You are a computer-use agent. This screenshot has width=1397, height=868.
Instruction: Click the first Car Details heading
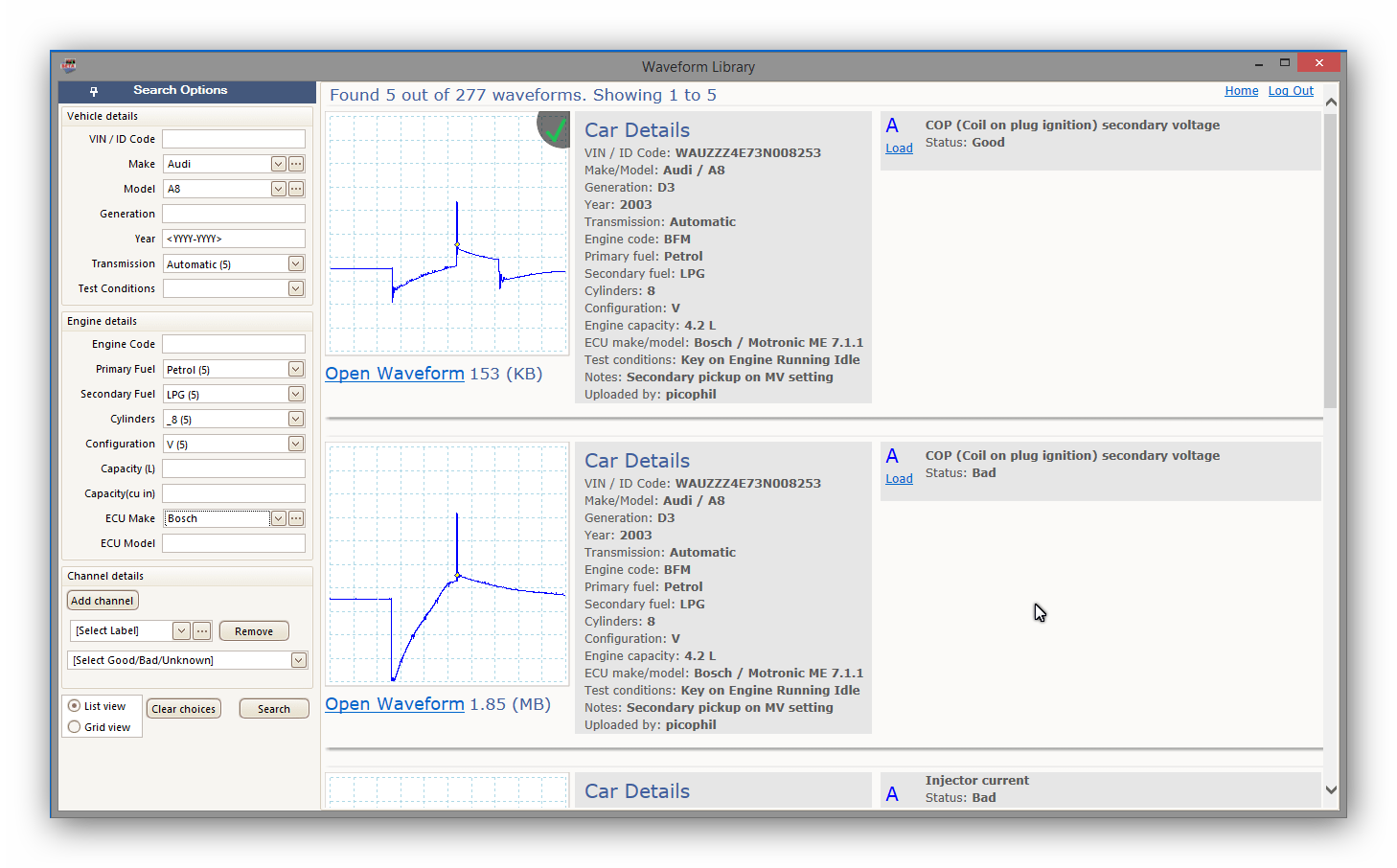click(637, 130)
